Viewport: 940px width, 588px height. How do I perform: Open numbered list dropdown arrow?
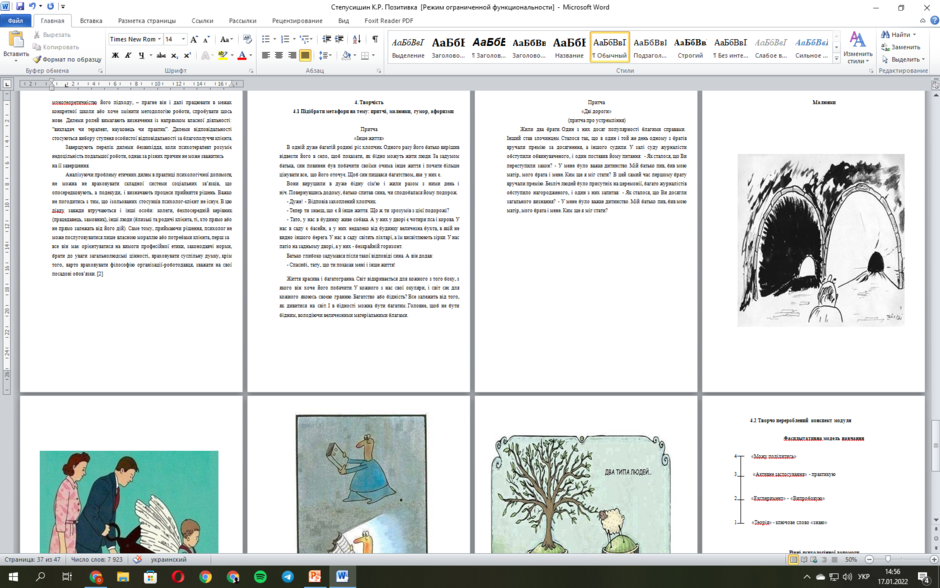(x=294, y=40)
